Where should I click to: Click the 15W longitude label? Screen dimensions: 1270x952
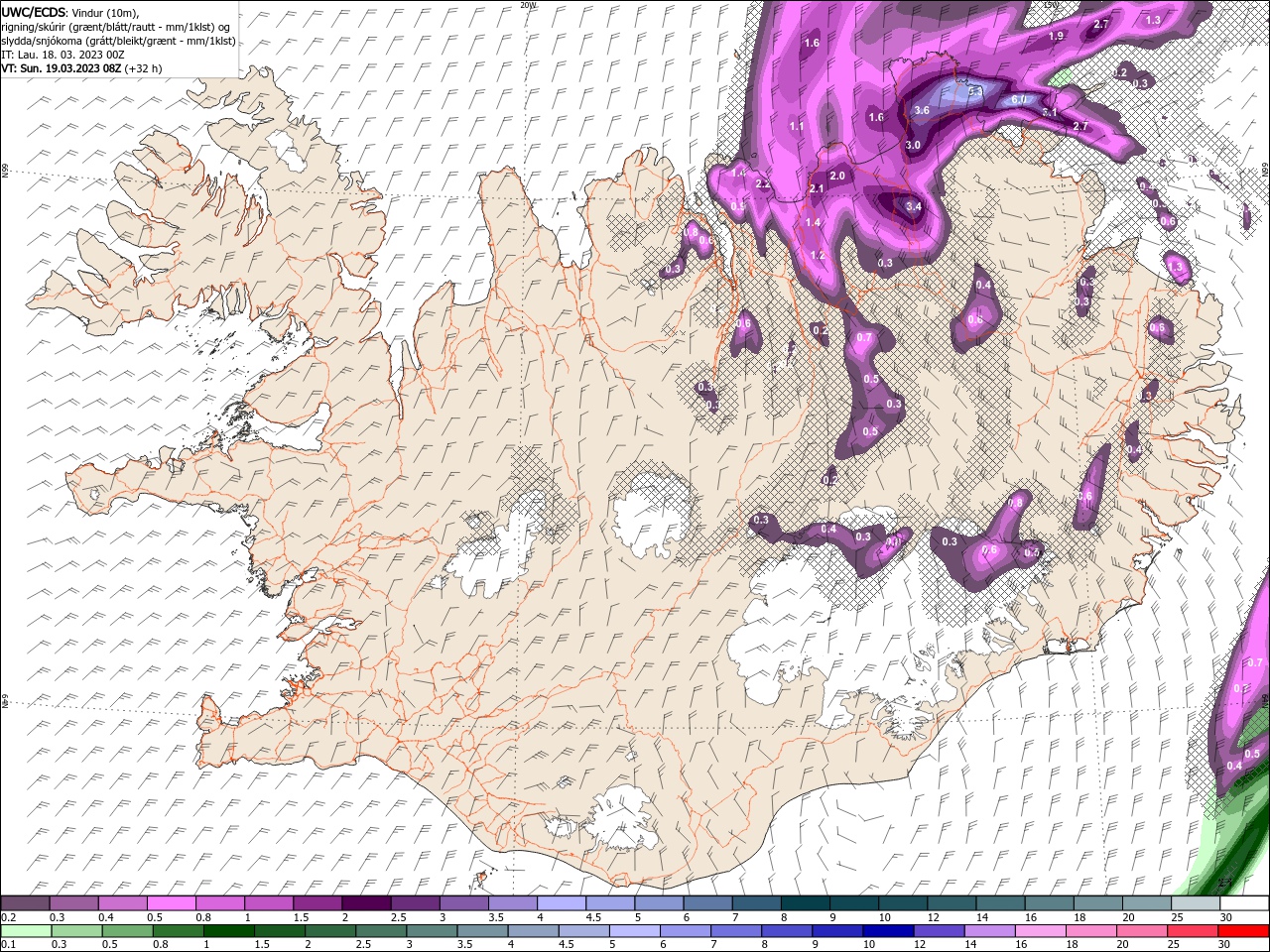point(1053,5)
